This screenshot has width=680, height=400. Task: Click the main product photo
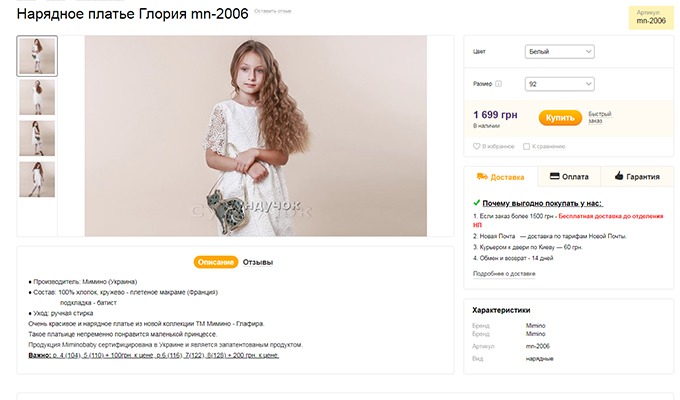click(256, 136)
